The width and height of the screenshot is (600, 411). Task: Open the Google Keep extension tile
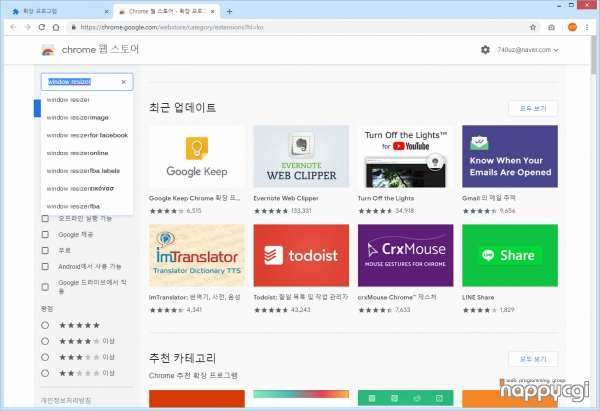(197, 156)
